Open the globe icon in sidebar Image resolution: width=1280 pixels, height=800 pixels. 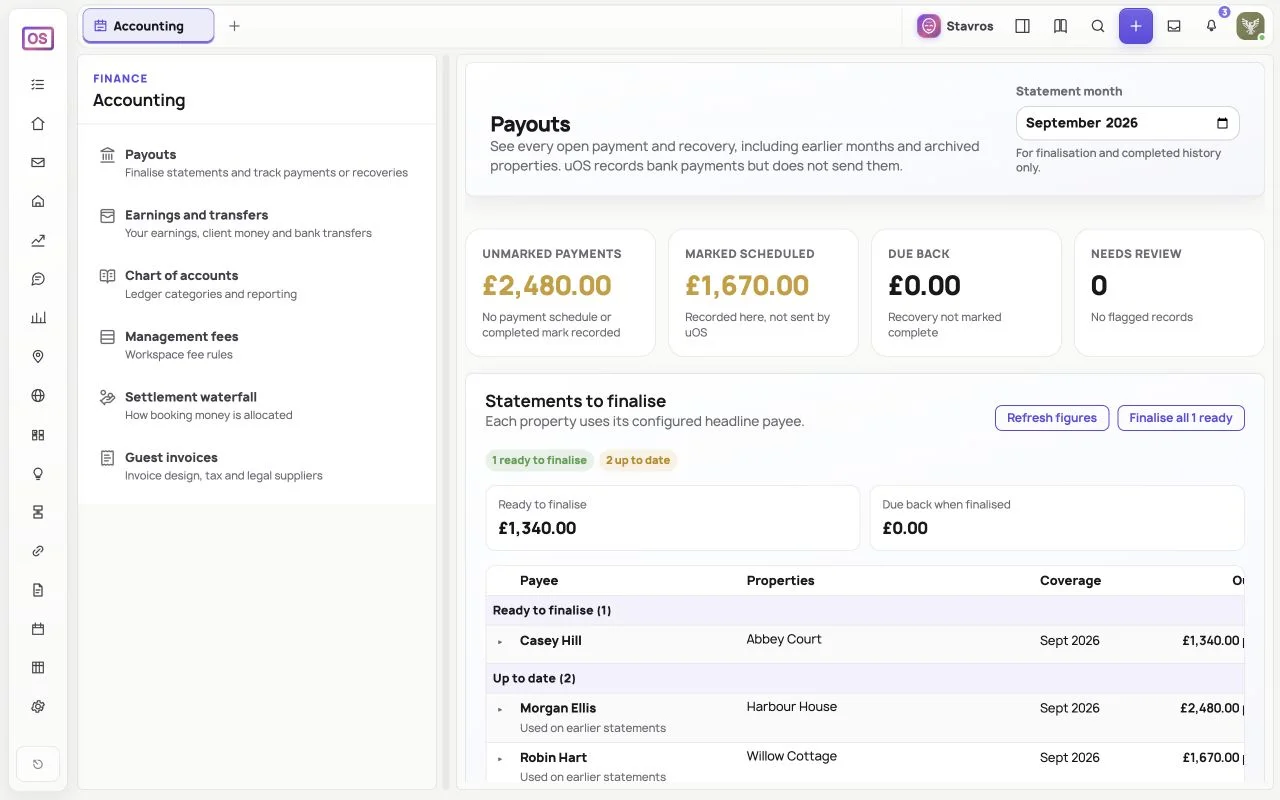(38, 396)
